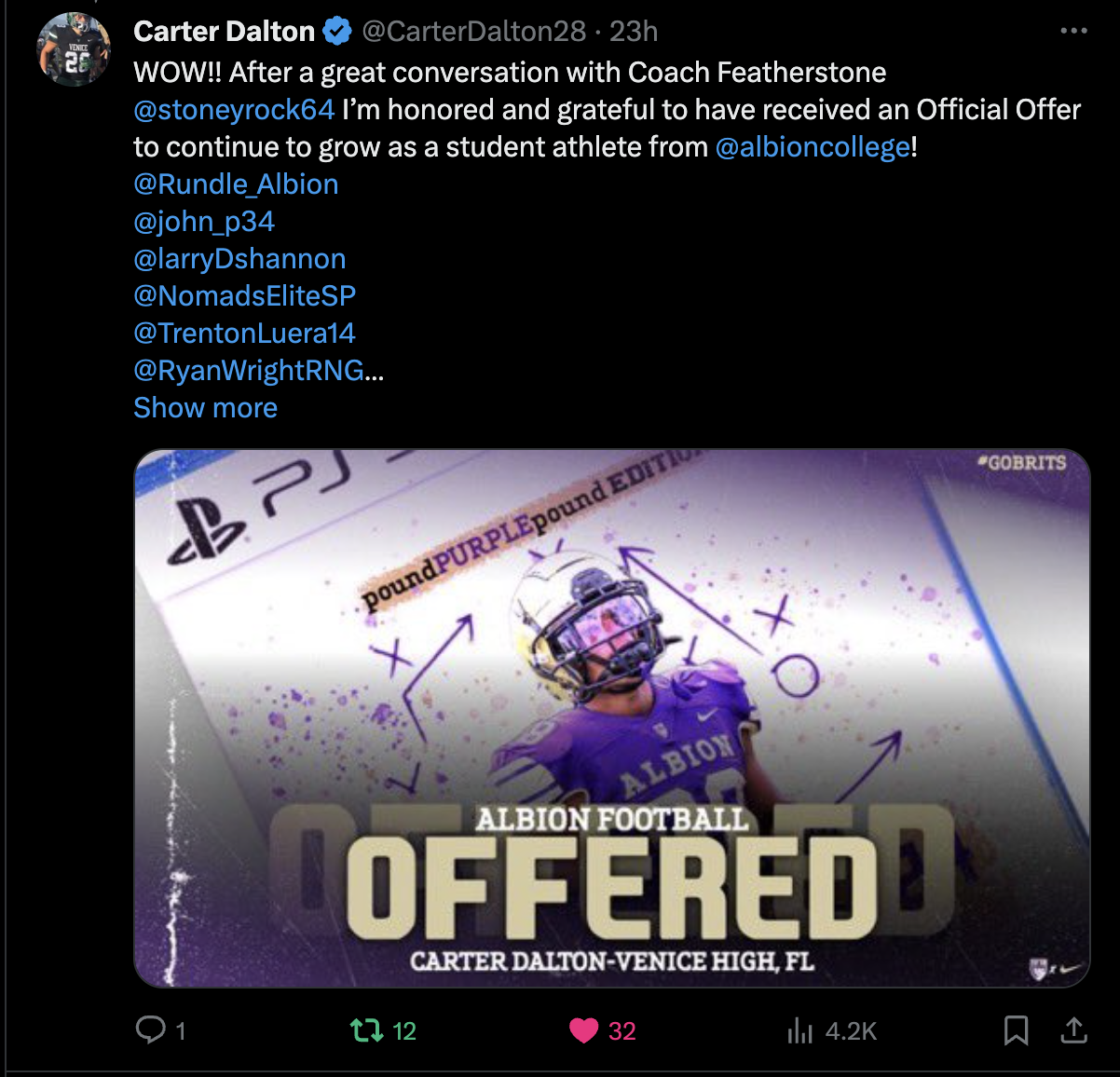Enlarge the Albion Football OFFERED image
Image resolution: width=1120 pixels, height=1077 pixels.
[x=612, y=718]
